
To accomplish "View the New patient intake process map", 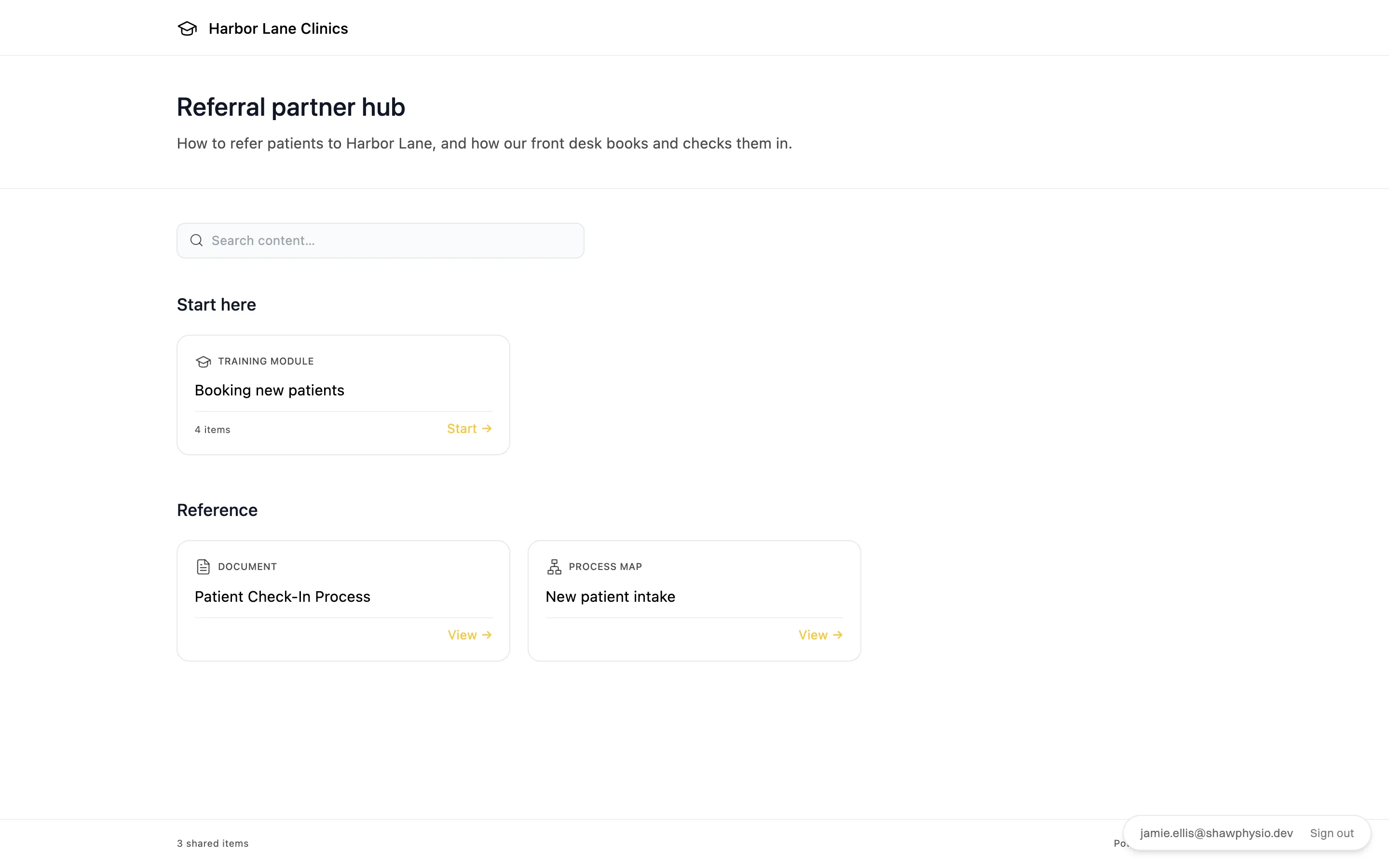I will (820, 635).
